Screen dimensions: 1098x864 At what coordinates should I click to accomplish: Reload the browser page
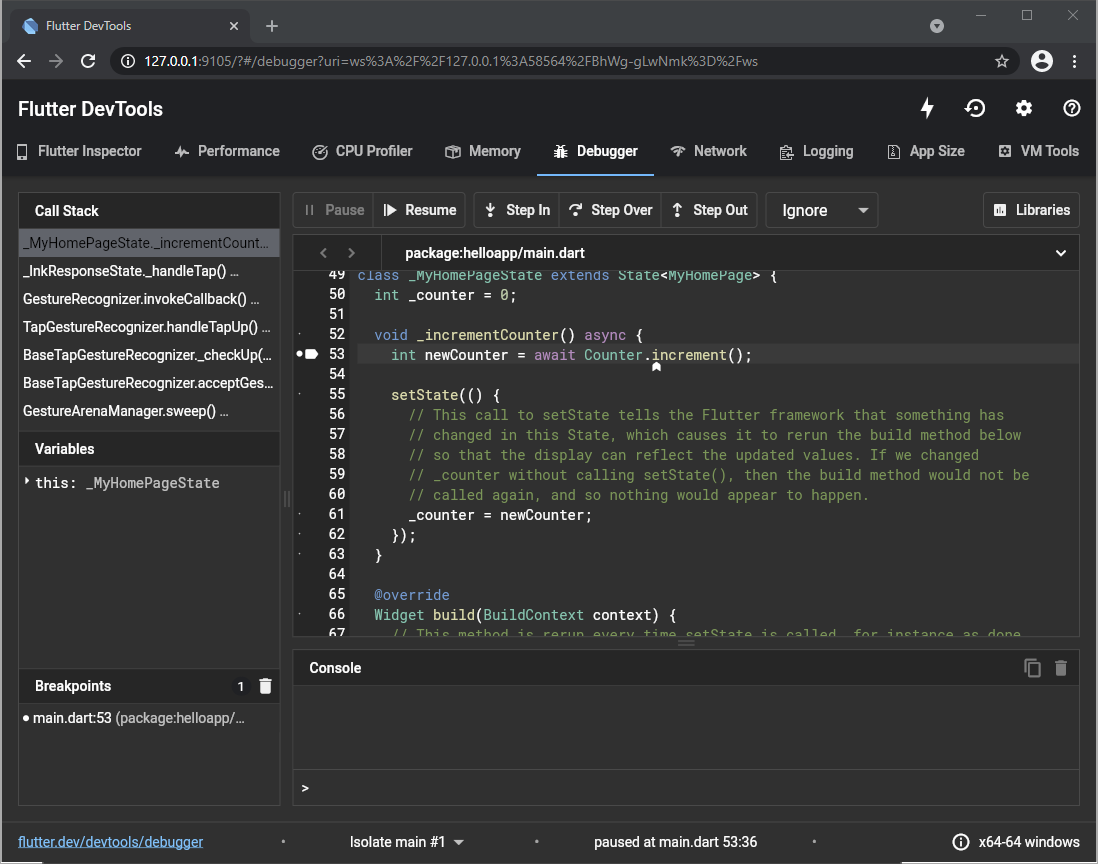[88, 61]
